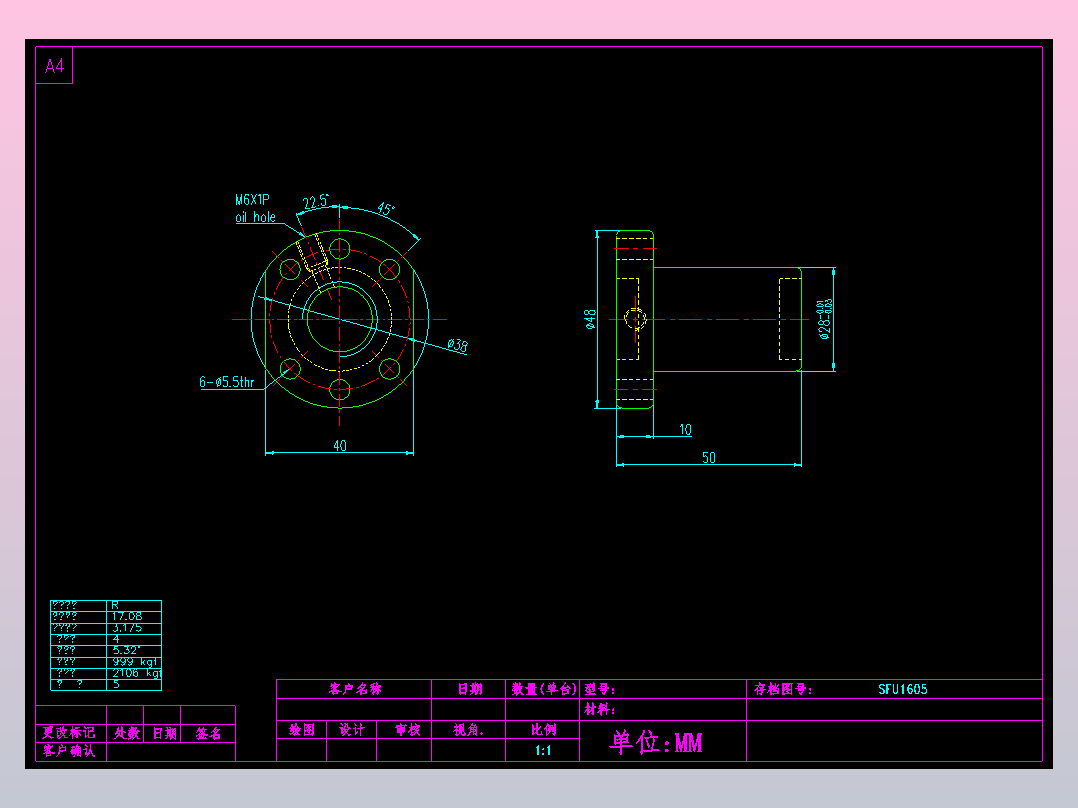Viewport: 1078px width, 808px height.
Task: Click the center bore circle of front view
Action: [340, 320]
